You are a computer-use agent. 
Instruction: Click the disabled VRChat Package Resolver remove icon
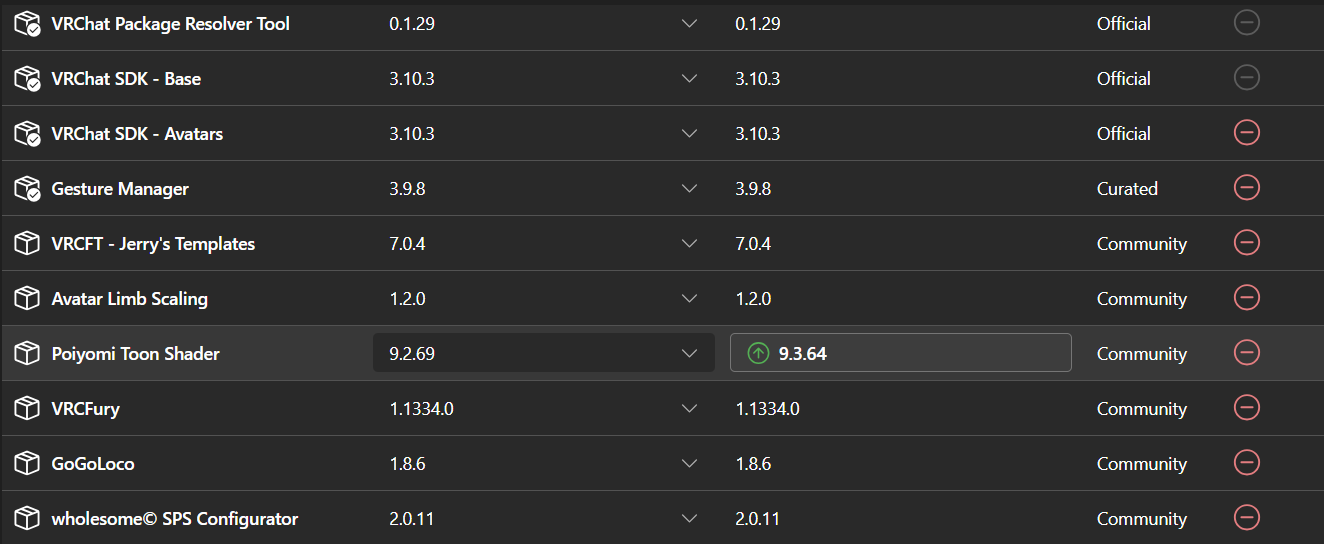click(1246, 22)
